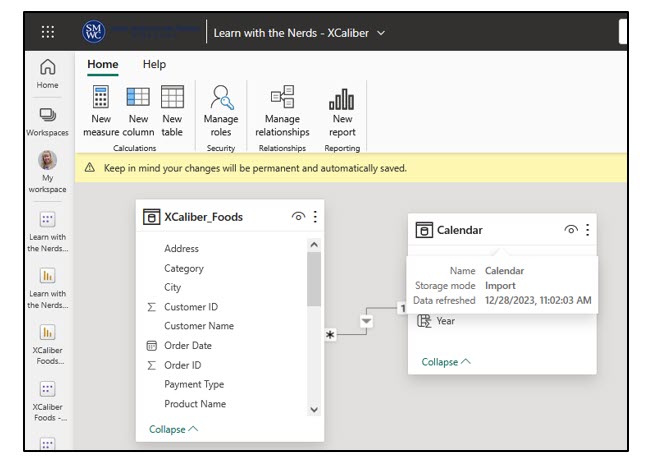The height and width of the screenshot is (469, 651).
Task: Open Learn with the Nerds report item
Action: [47, 288]
